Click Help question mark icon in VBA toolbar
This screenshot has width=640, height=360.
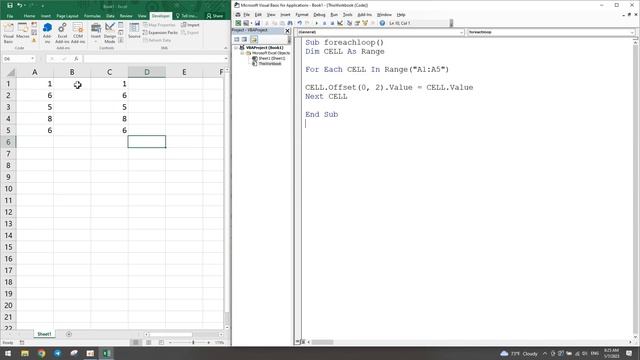(x=382, y=23)
